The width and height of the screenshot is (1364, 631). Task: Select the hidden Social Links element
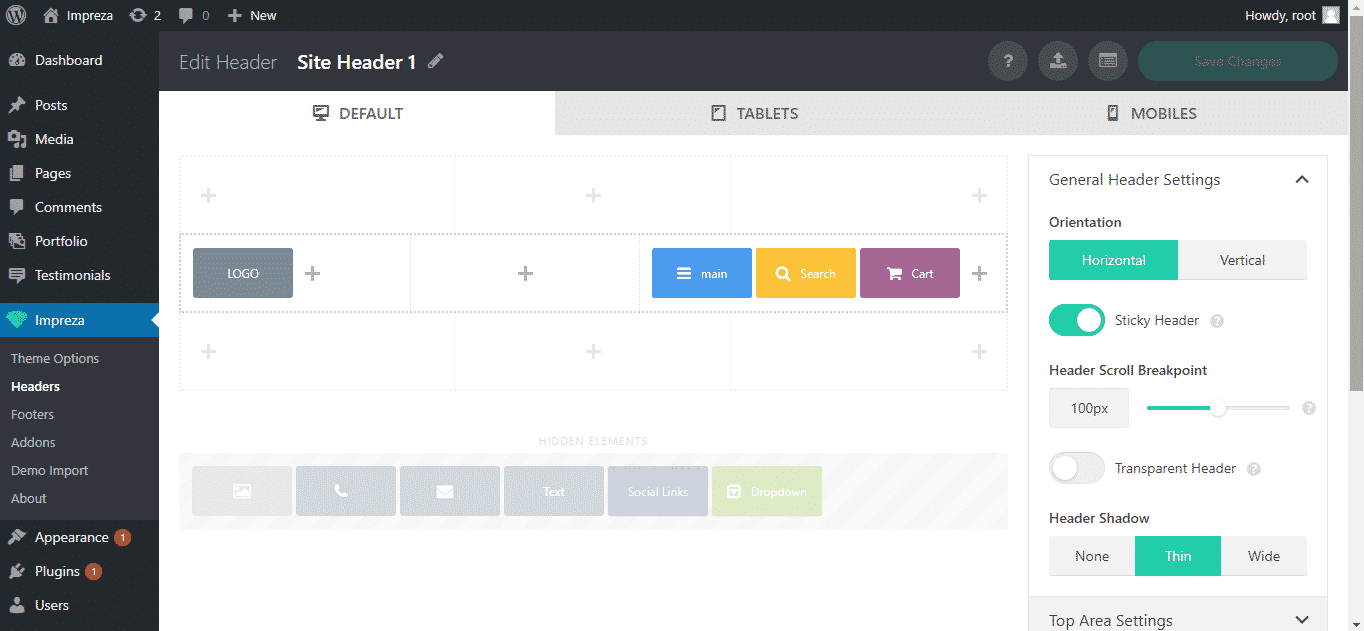click(x=658, y=491)
